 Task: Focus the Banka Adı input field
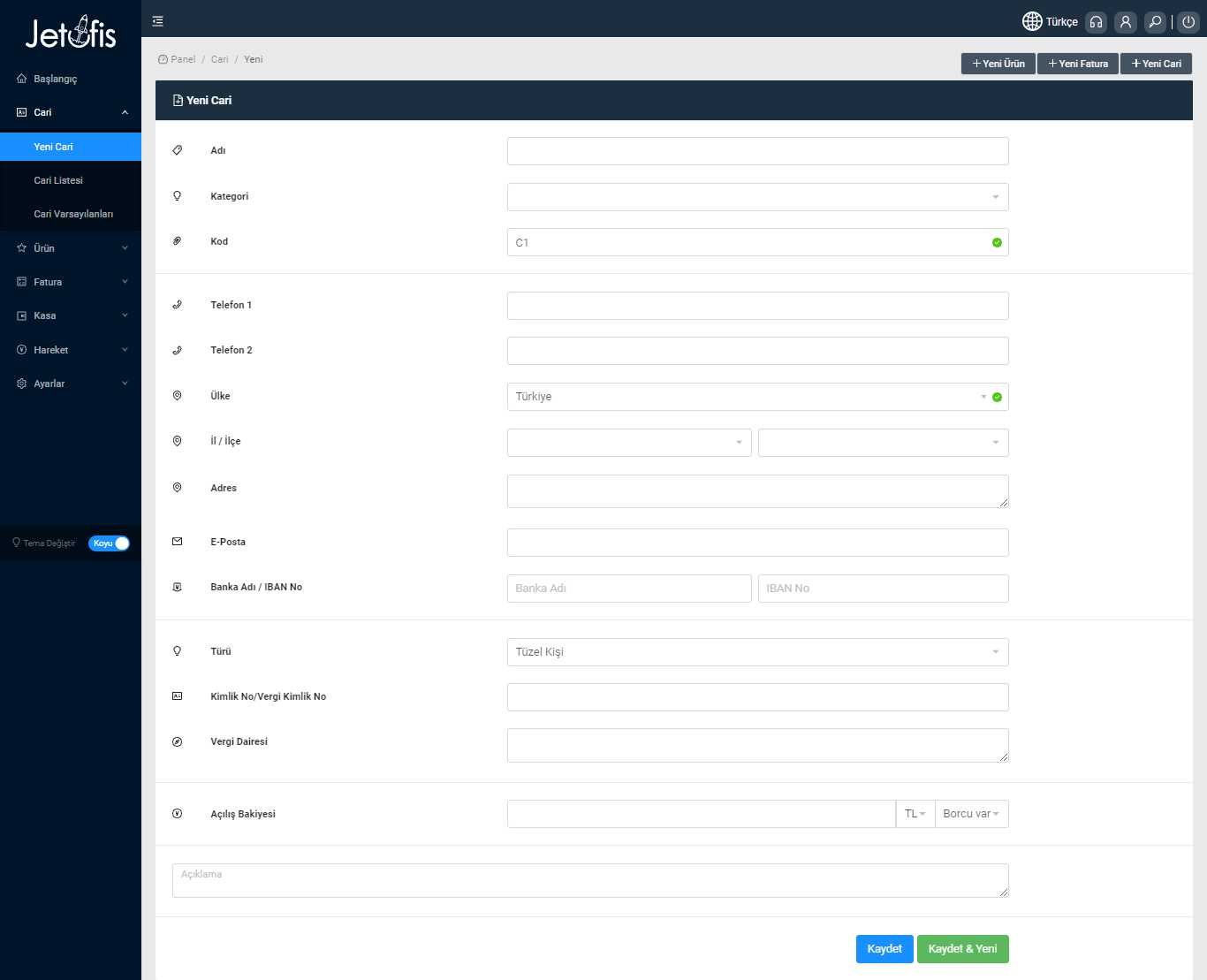[x=629, y=589]
